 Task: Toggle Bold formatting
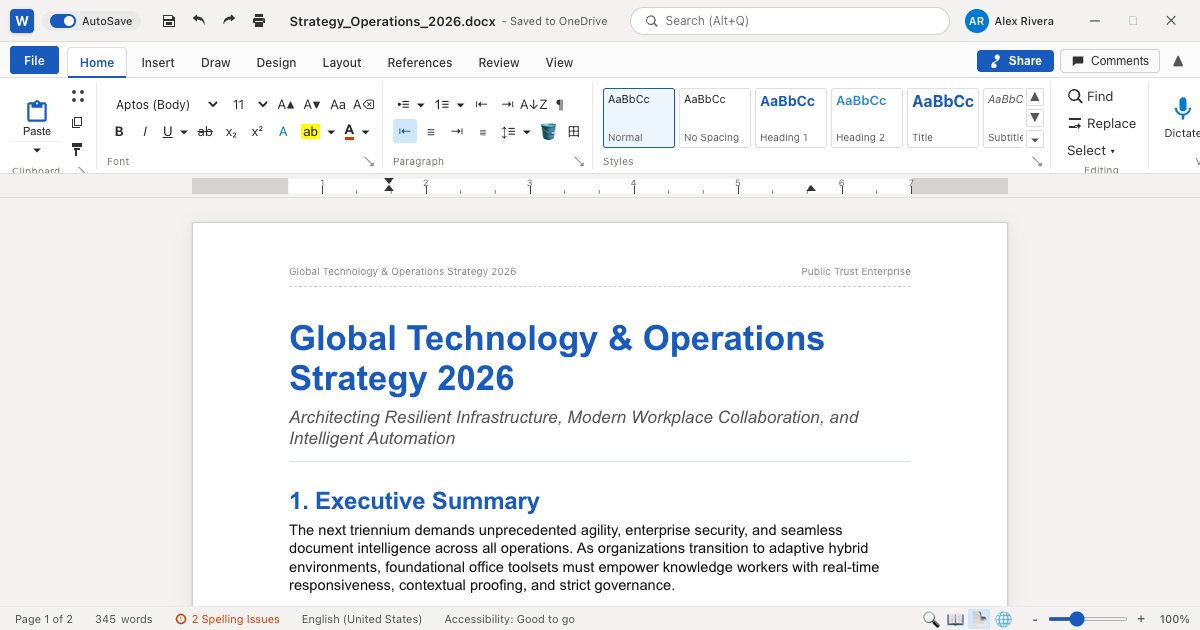pyautogui.click(x=119, y=131)
